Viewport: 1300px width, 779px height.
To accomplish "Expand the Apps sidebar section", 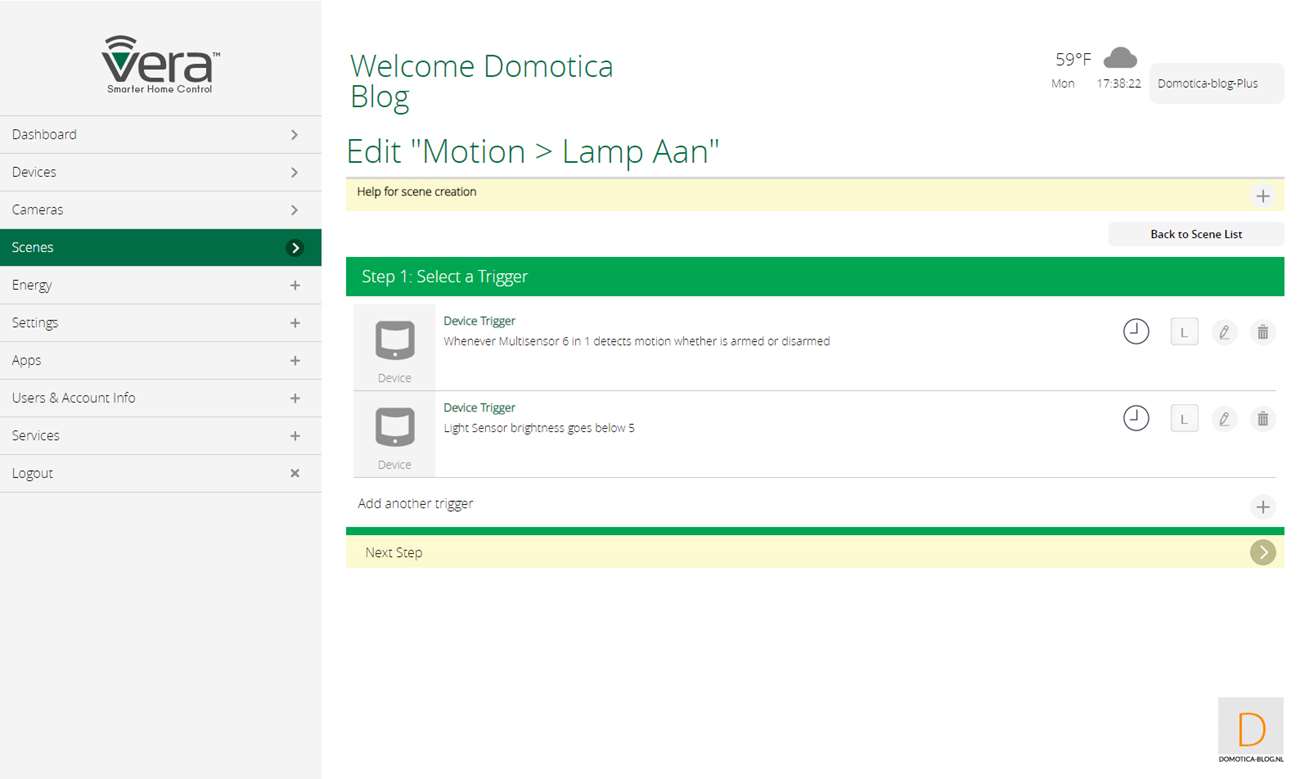I will click(x=294, y=360).
